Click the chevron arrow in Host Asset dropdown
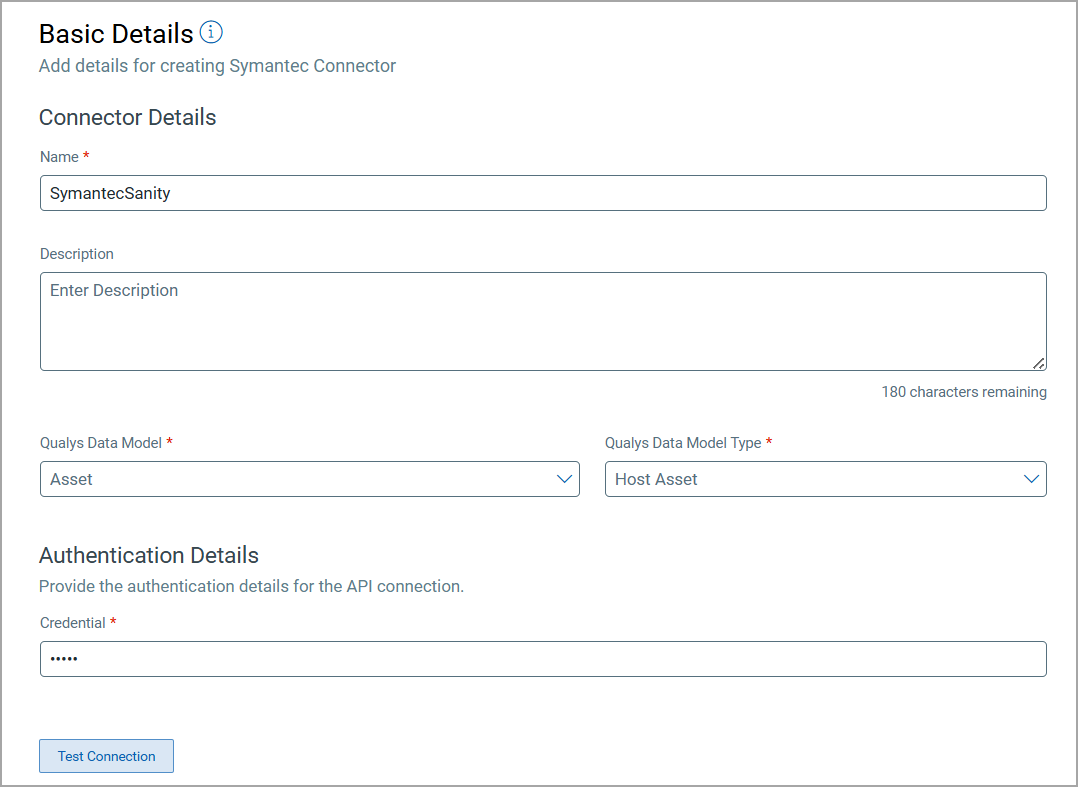The width and height of the screenshot is (1078, 787). click(x=1032, y=479)
